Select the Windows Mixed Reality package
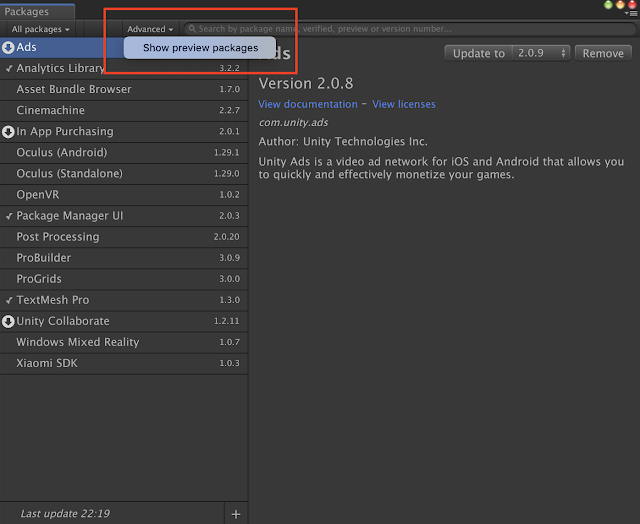This screenshot has height=524, width=640. pos(124,343)
